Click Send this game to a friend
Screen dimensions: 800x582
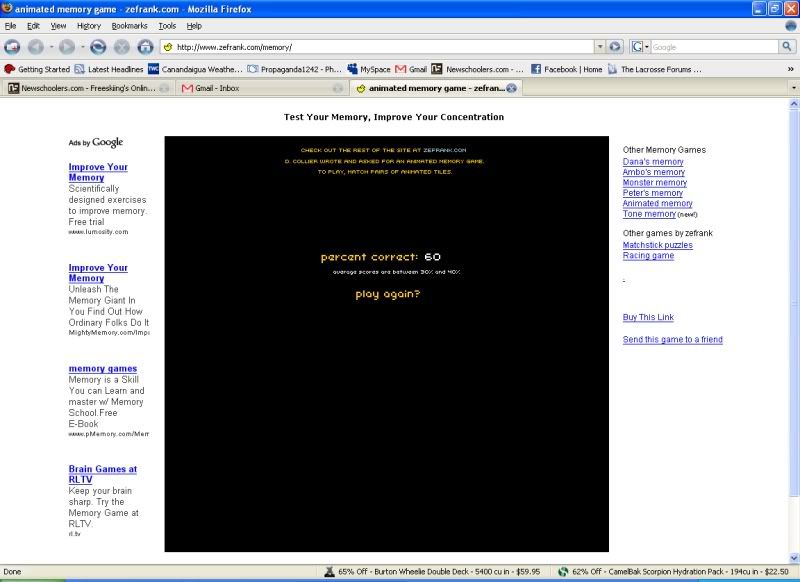(672, 340)
